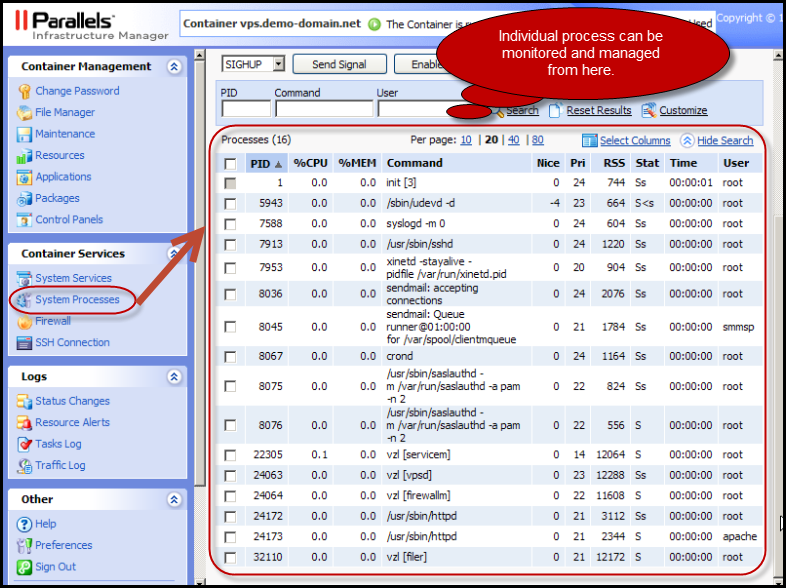786x588 pixels.
Task: Click the Parallels Infrastructure Manager logo
Action: (x=90, y=26)
